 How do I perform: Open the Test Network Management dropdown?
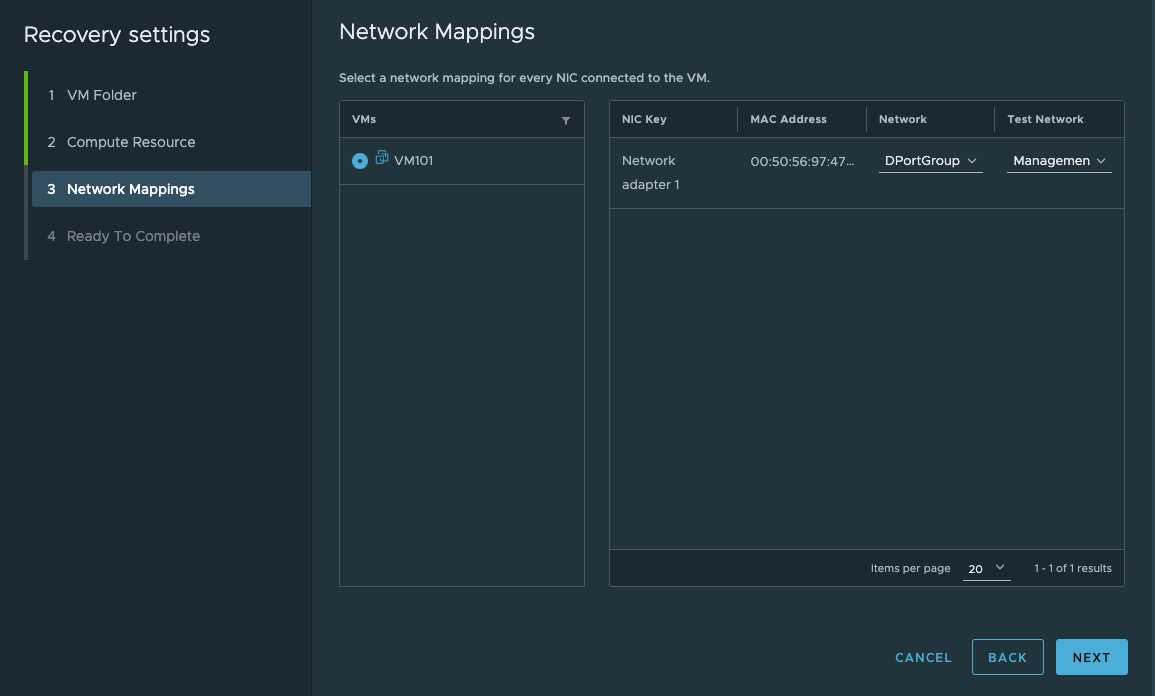(x=1059, y=161)
